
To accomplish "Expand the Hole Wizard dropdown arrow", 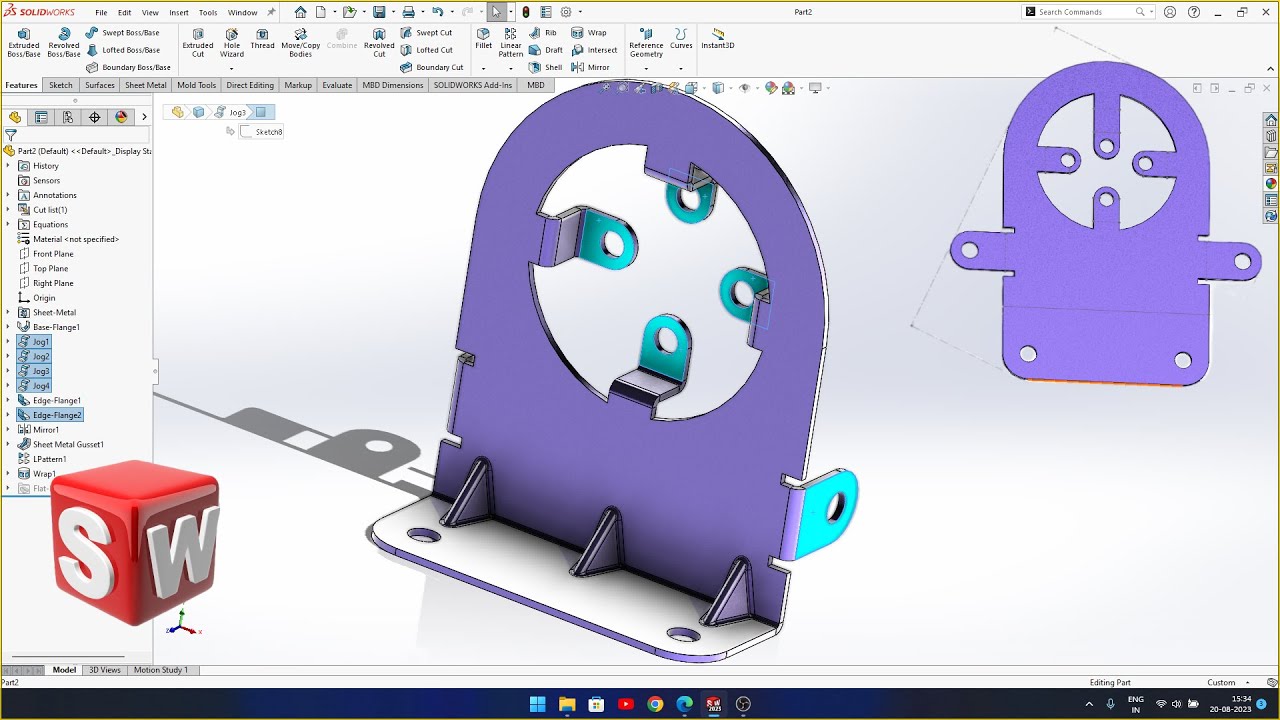I will tap(232, 69).
